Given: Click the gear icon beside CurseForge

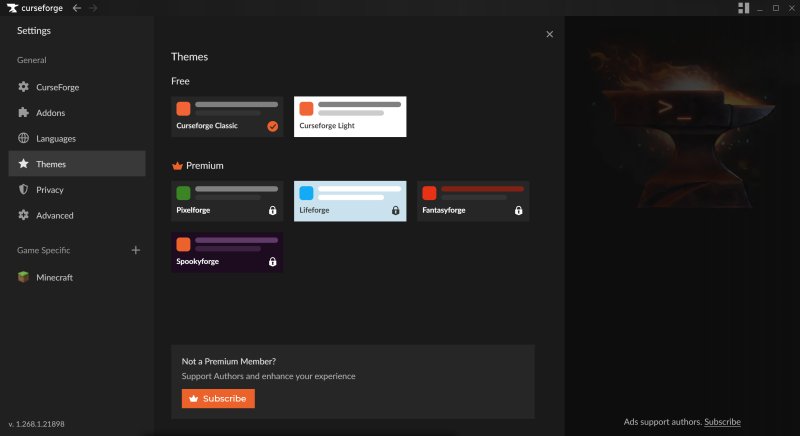Looking at the screenshot, I should coord(23,87).
